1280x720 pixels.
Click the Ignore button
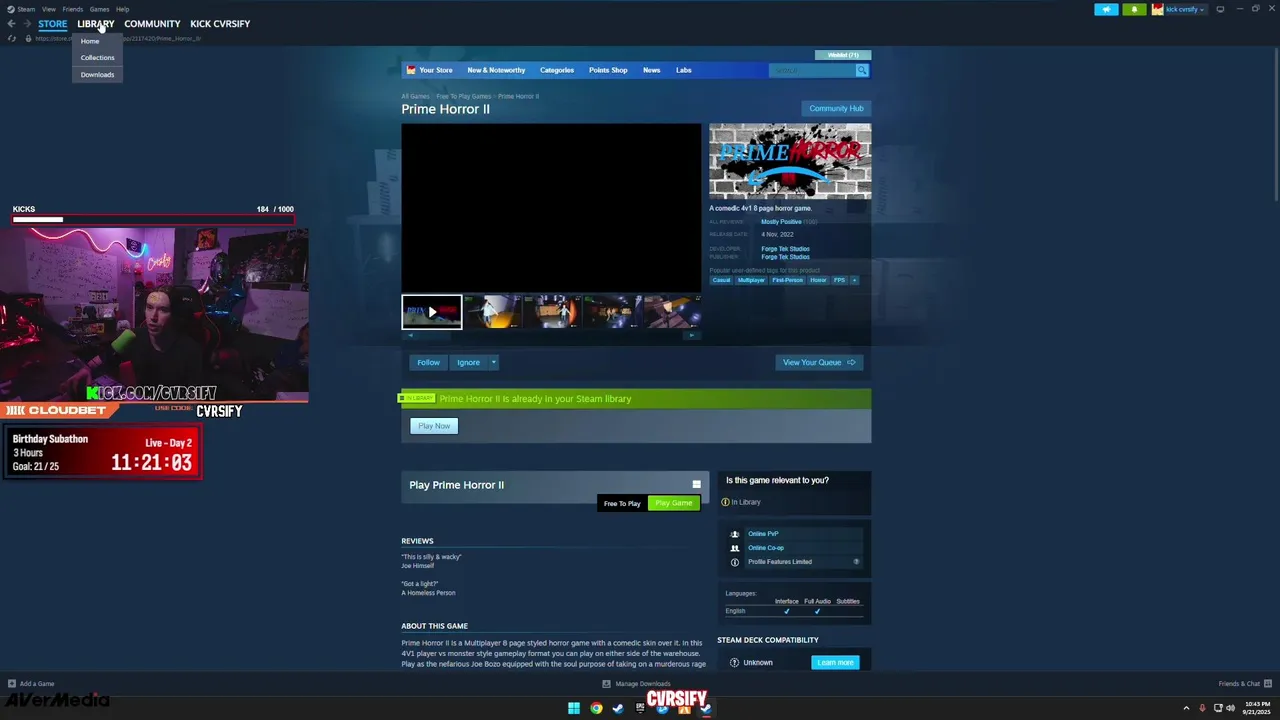coord(468,362)
